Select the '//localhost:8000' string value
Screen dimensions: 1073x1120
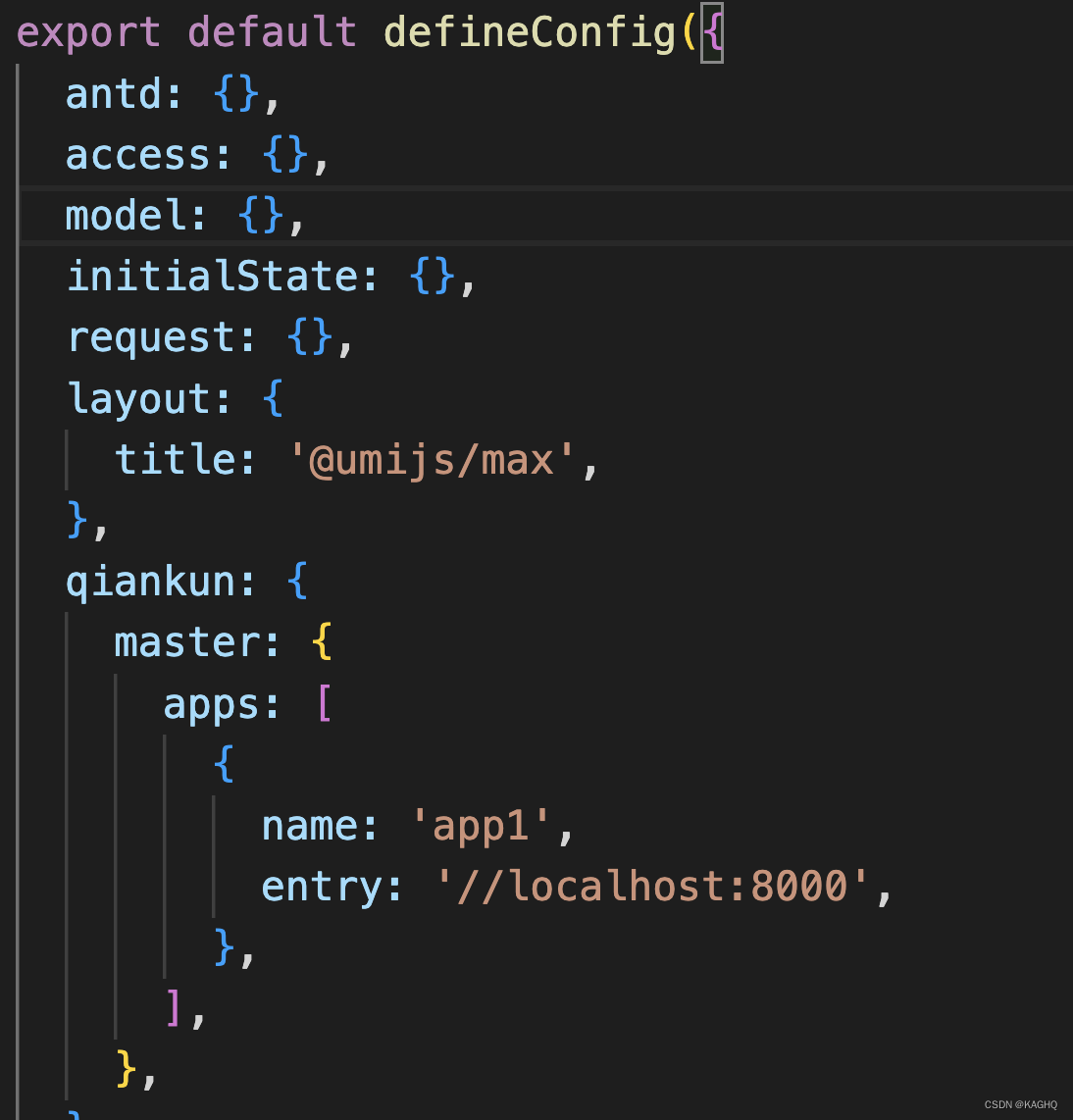(x=652, y=886)
